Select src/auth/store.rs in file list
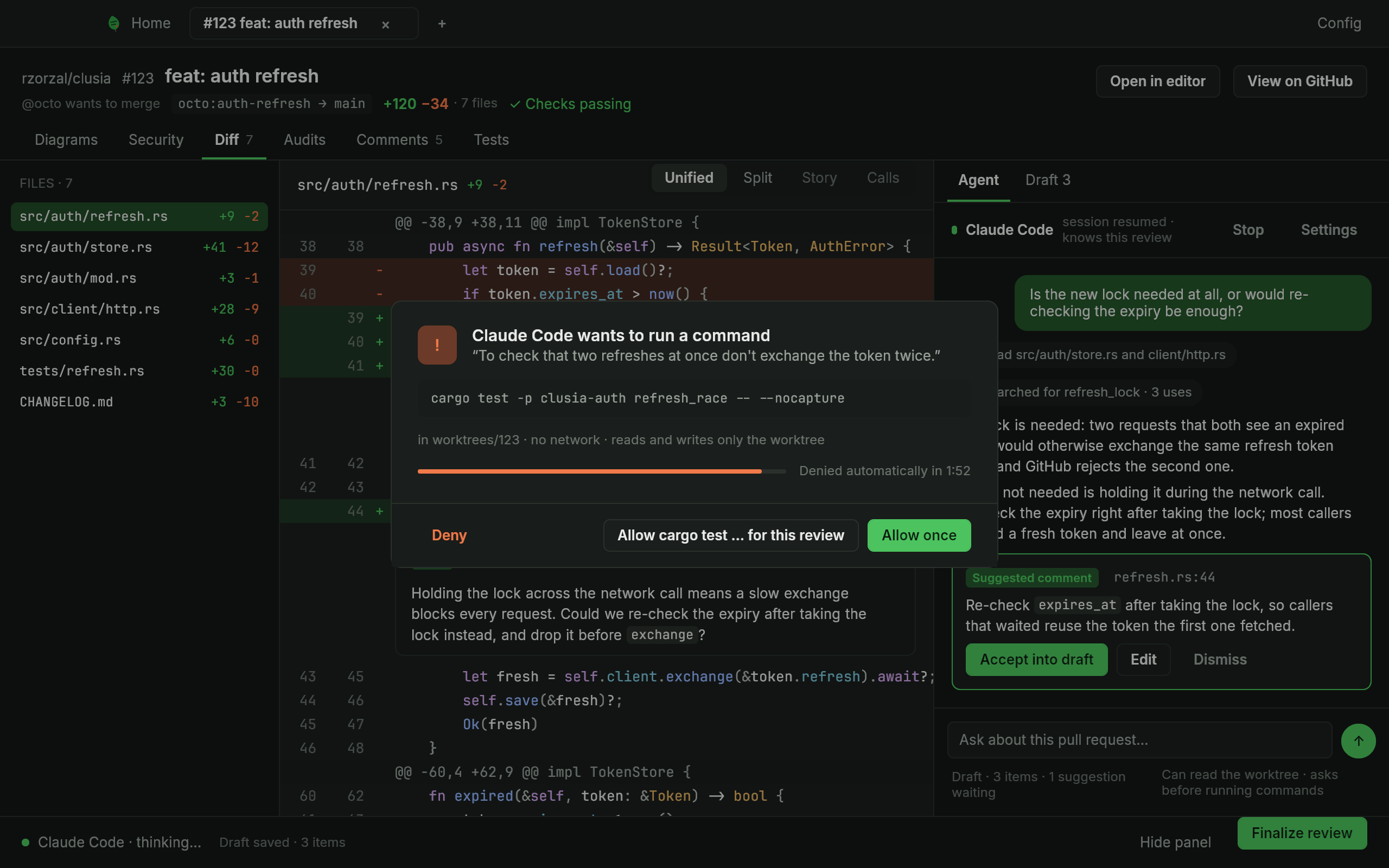Screen dimensions: 1389x868 (139, 247)
